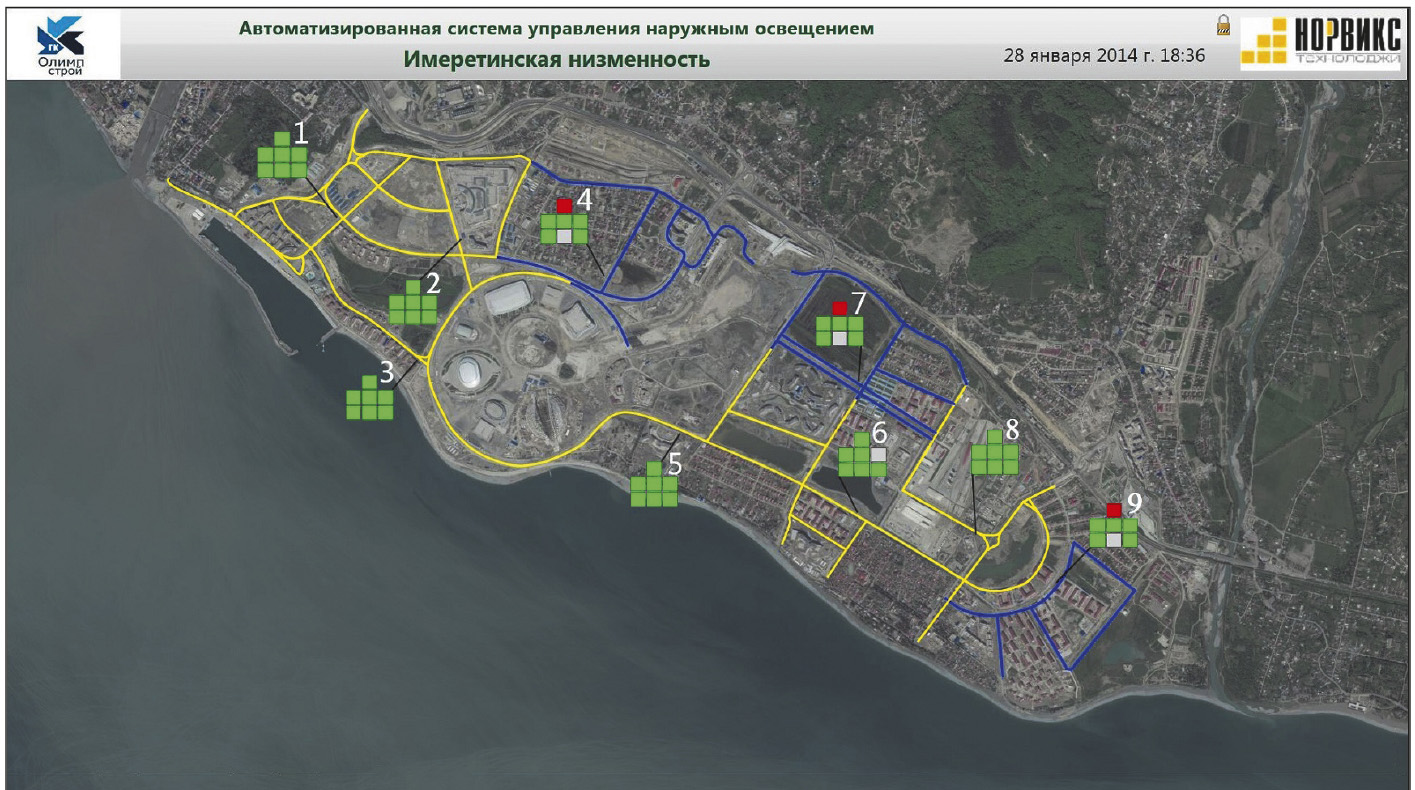Click the number label 4 on the map
1415x790 pixels.
tap(584, 198)
